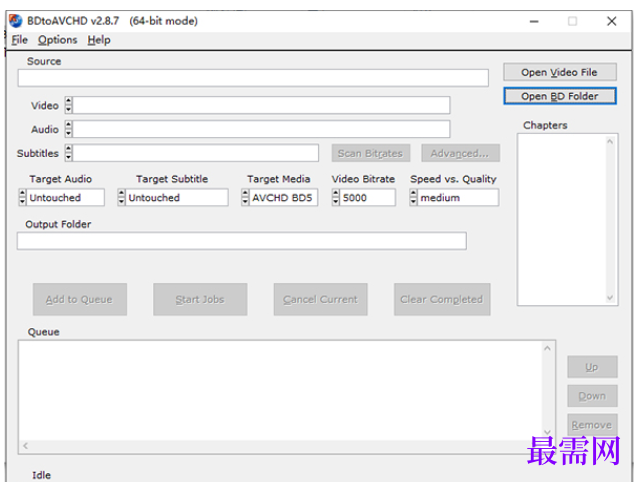Screen dimensions: 639x482
Task: Click inside the Output Folder field
Action: (242, 241)
